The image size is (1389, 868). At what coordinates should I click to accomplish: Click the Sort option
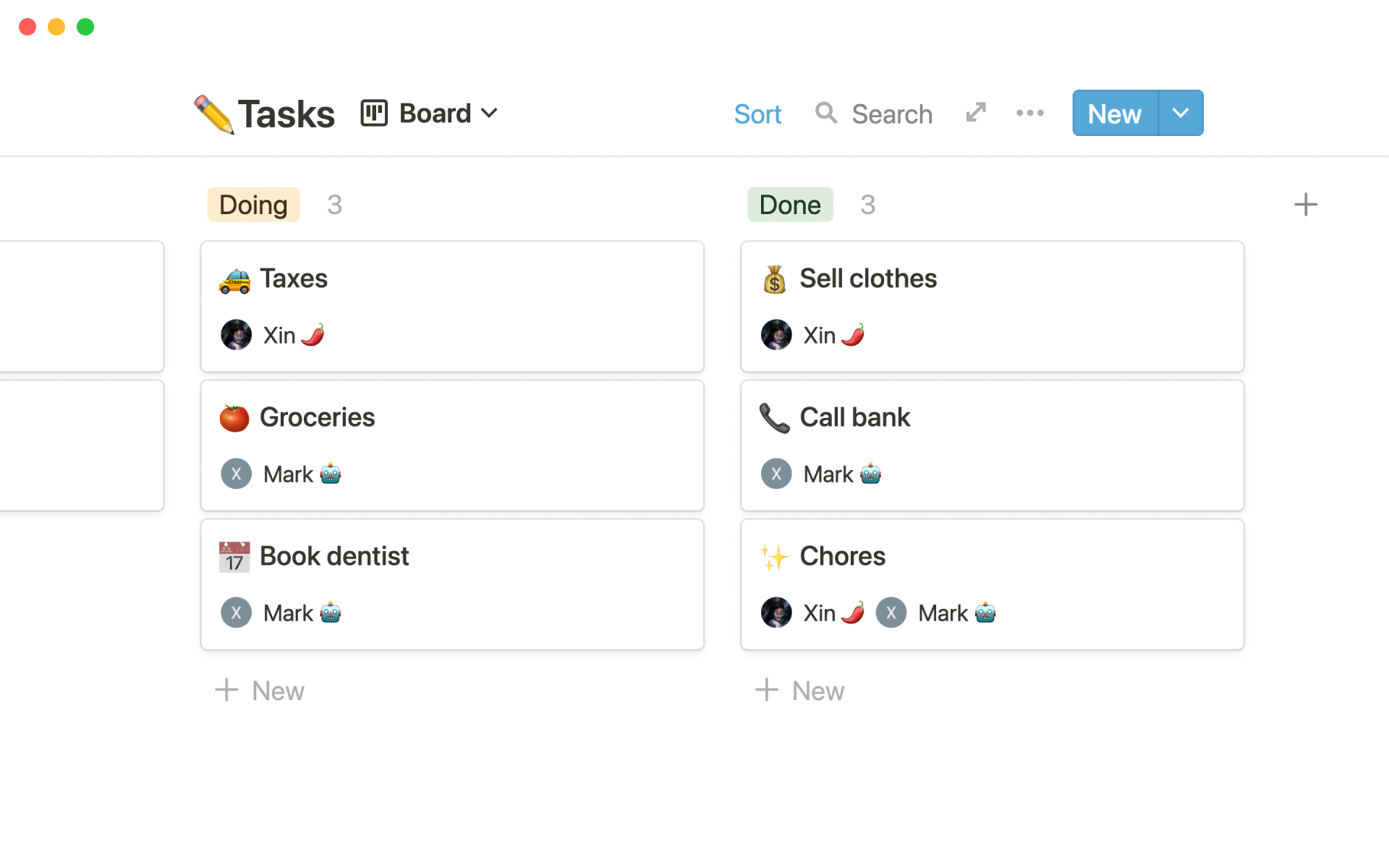(757, 114)
